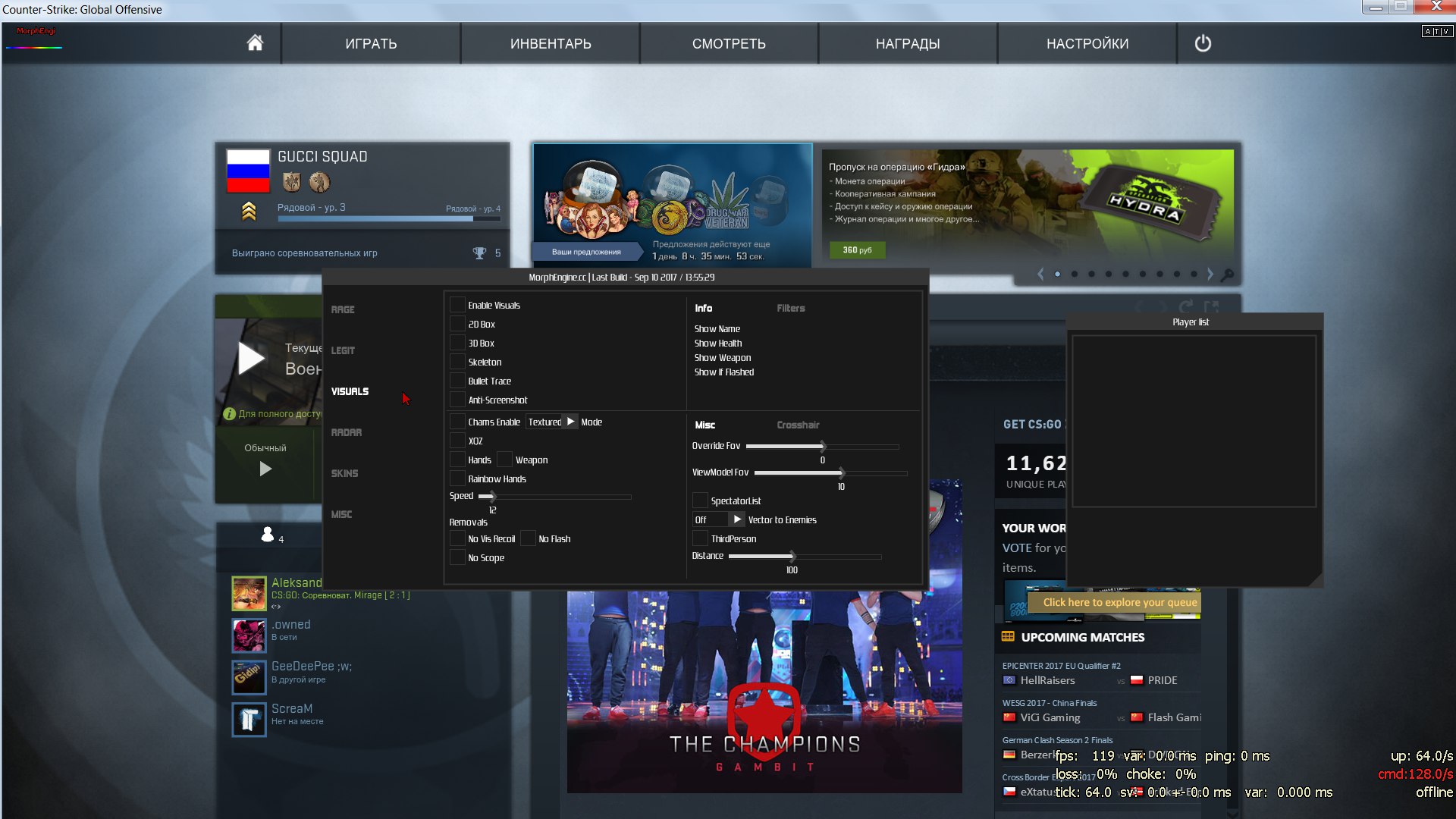Screen dimensions: 1456x819
Task: Open the Crosshair sub-tab
Action: (798, 425)
